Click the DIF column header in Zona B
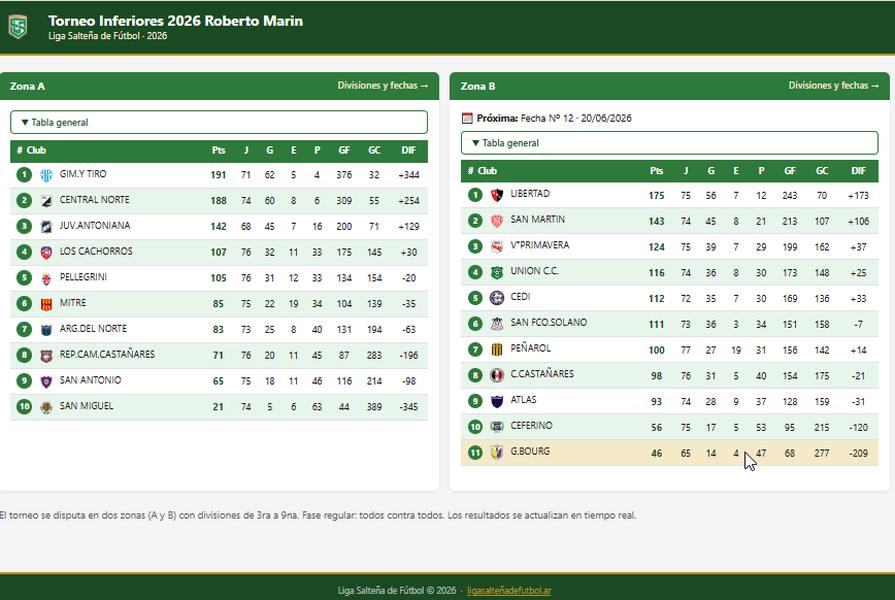 point(858,171)
